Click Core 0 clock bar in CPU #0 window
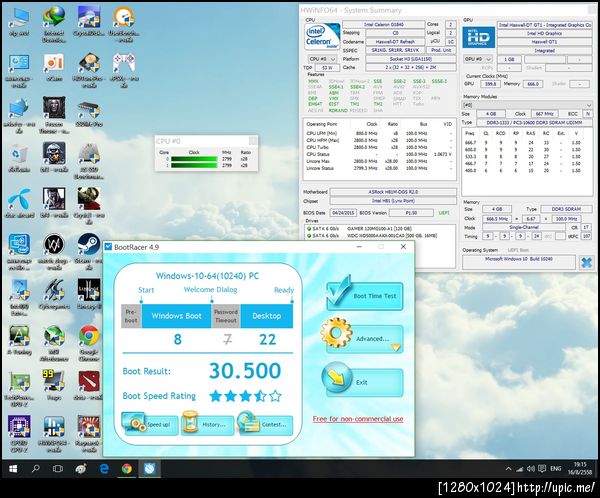600x498 pixels. [194, 159]
